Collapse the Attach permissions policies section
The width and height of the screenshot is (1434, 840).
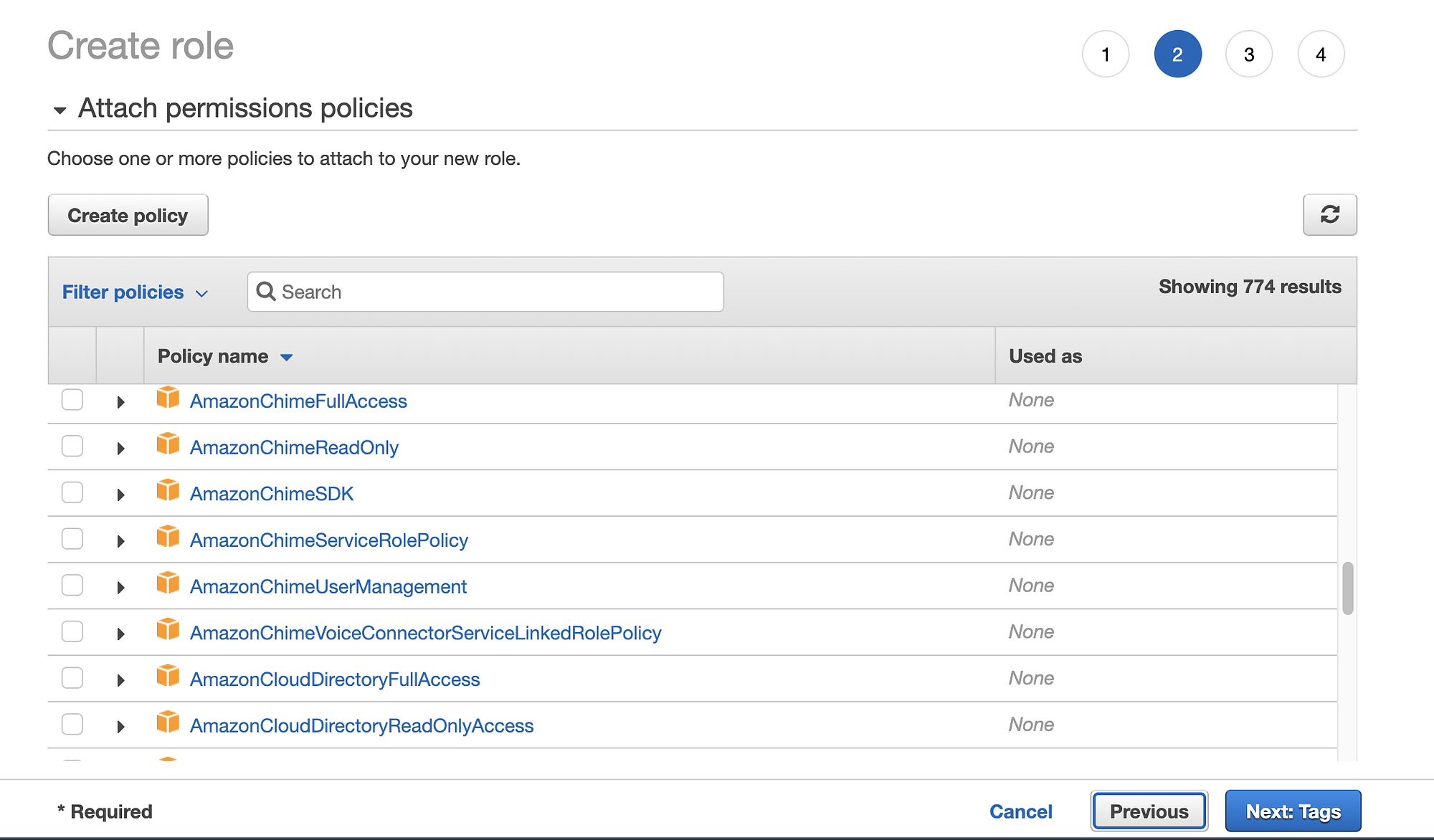(x=60, y=110)
